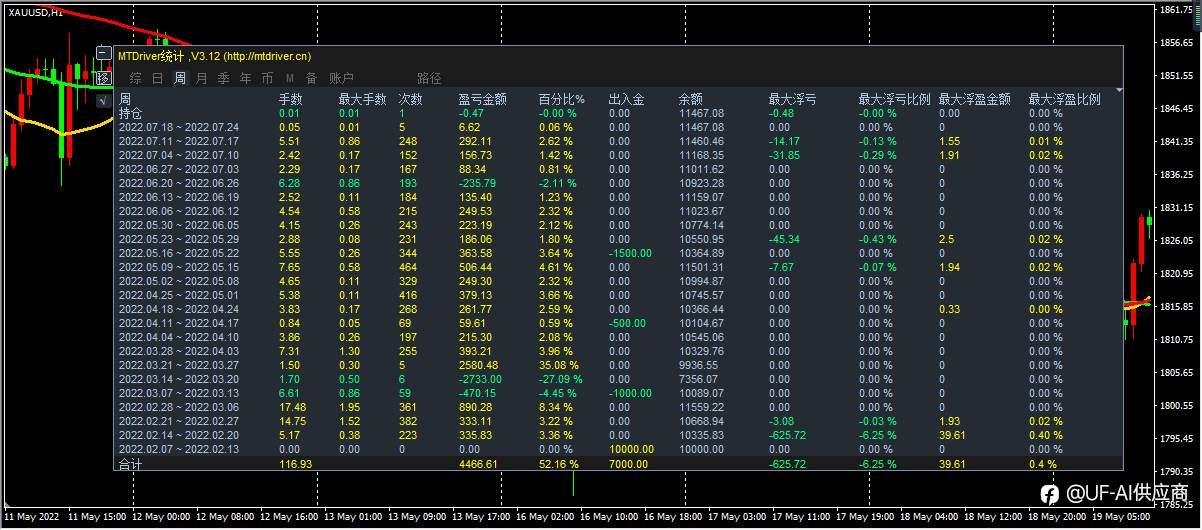Viewport: 1202px width, 530px height.
Task: Click the 最大浮亏 column header
Action: (x=793, y=100)
